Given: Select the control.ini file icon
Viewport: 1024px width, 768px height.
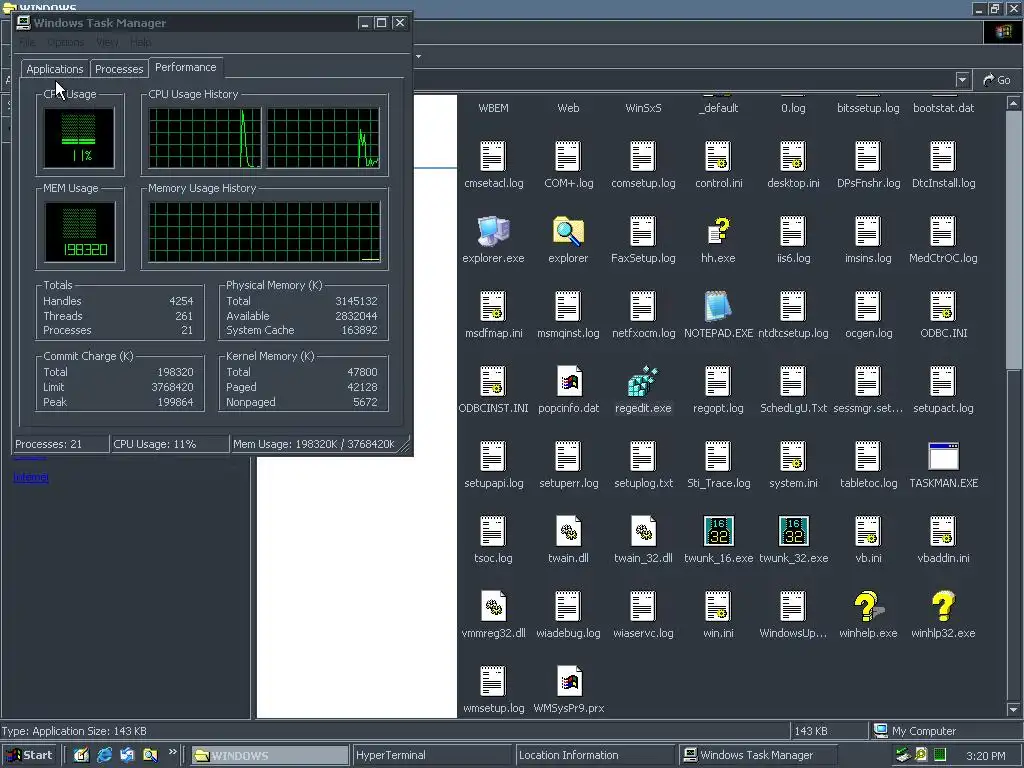Looking at the screenshot, I should click(x=718, y=156).
